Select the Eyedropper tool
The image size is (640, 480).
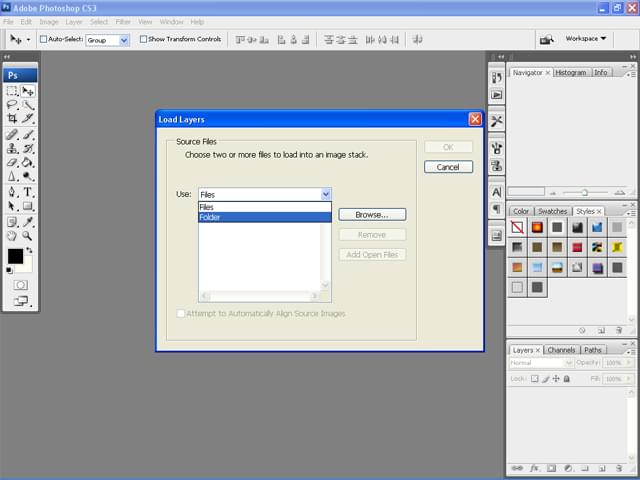pyautogui.click(x=28, y=222)
